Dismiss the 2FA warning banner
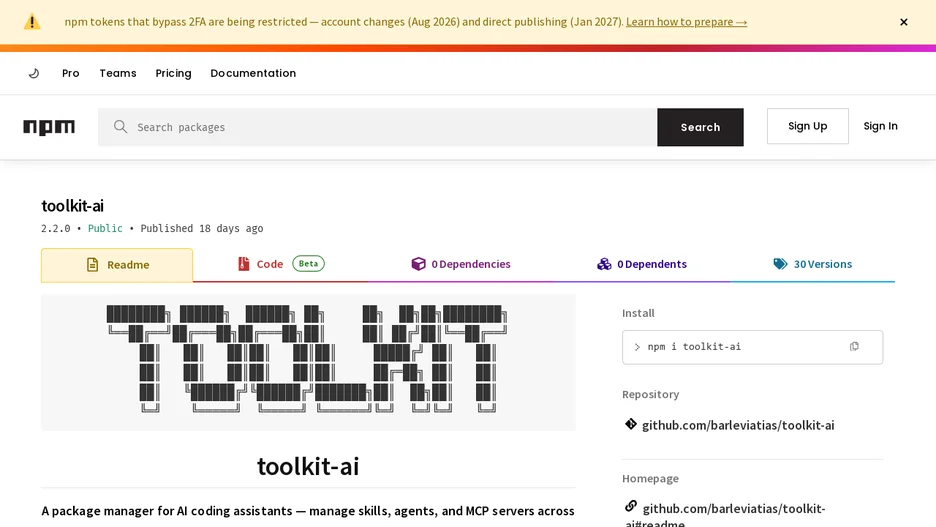This screenshot has height=527, width=936. [903, 22]
